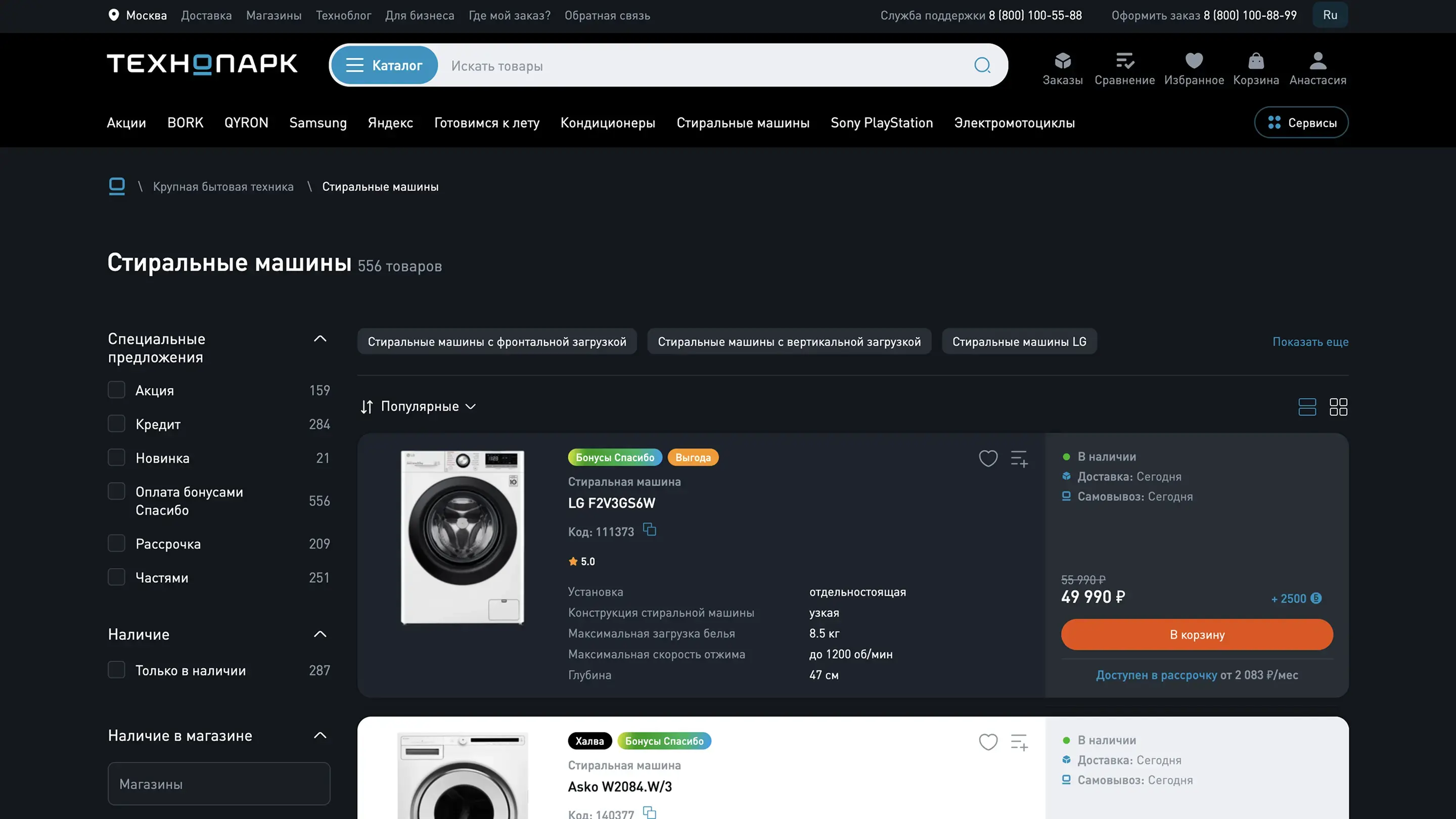
Task: Open the Корзина cart icon
Action: (x=1255, y=68)
